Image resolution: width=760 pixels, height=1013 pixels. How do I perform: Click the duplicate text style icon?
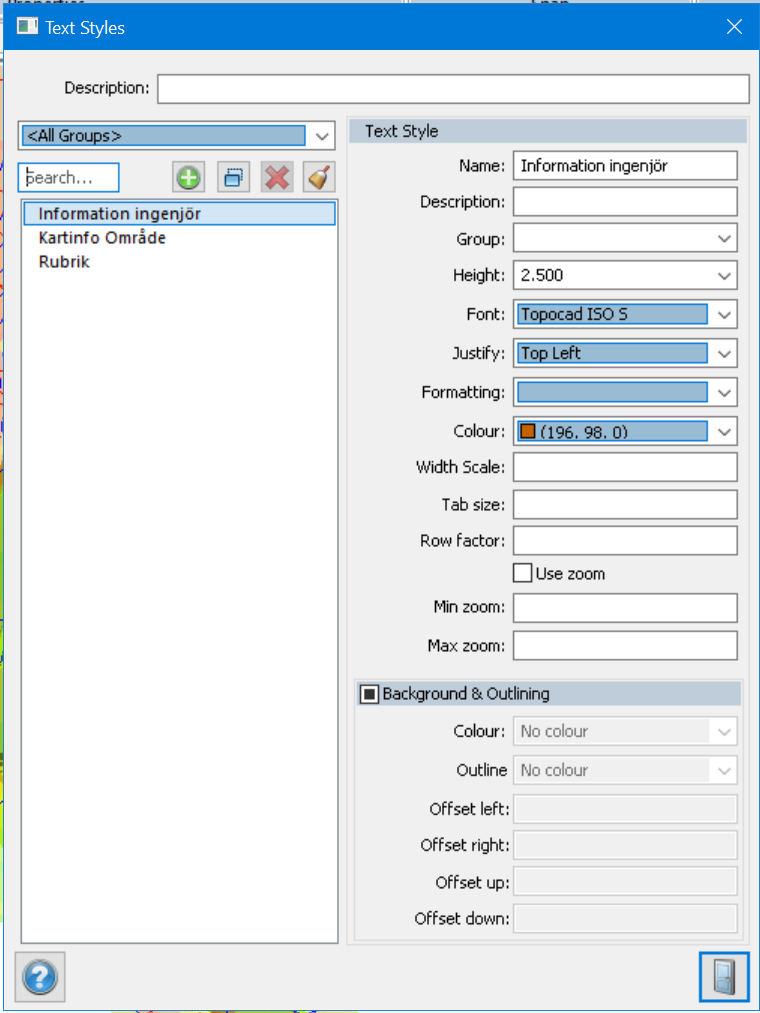(x=233, y=178)
